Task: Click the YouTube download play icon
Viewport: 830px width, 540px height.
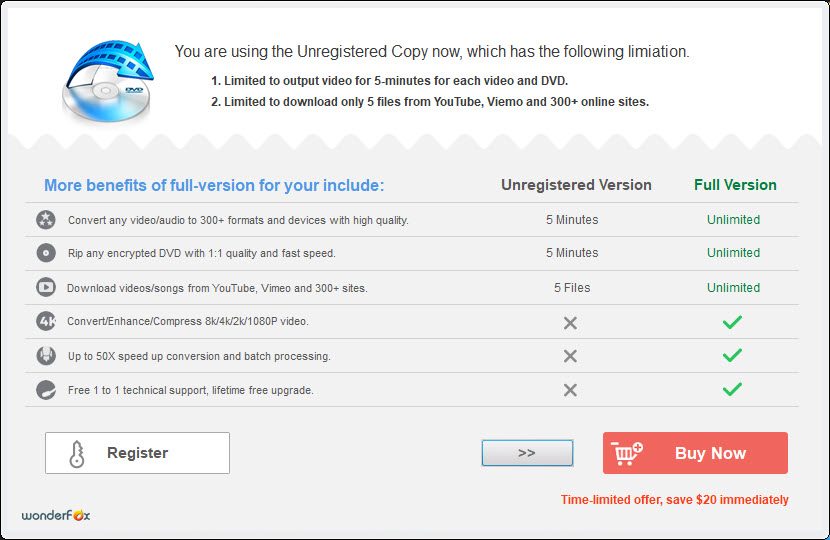Action: [x=45, y=287]
